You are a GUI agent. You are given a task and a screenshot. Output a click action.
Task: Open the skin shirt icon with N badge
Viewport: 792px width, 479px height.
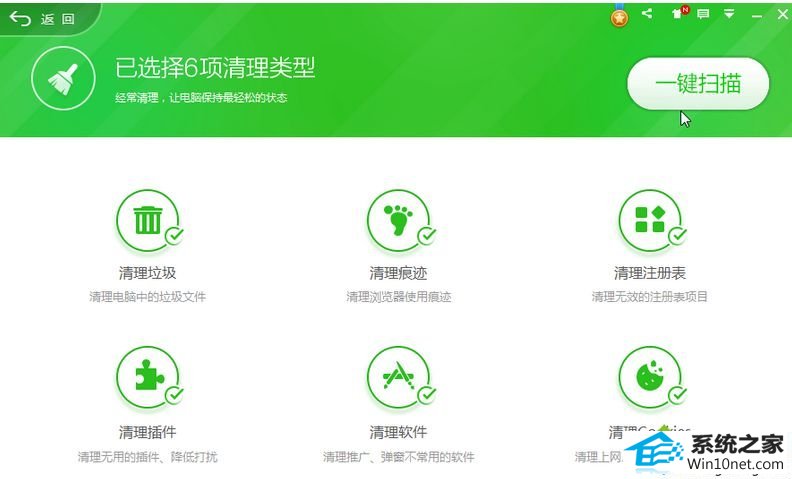click(677, 14)
